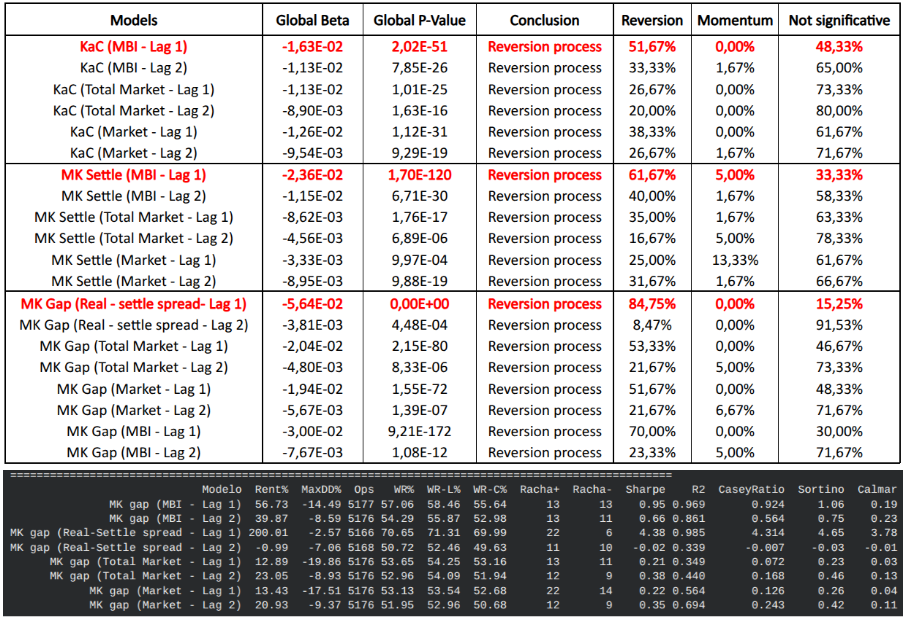Click the p-value 2,15E-80

coord(420,346)
